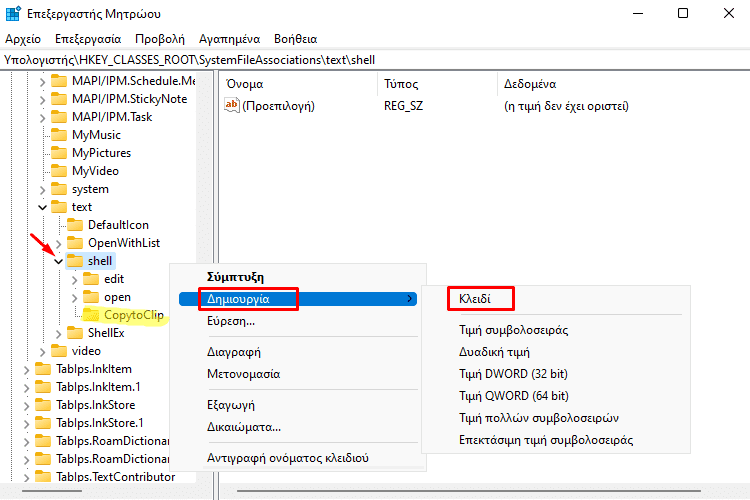
Task: Click the video folder icon
Action: (59, 351)
